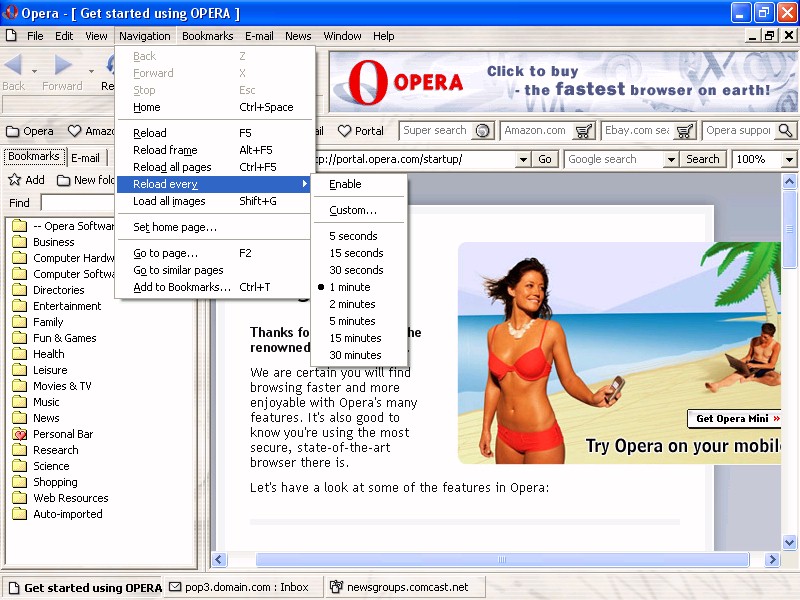Click the Add bookmark star icon
The height and width of the screenshot is (600, 800).
[x=16, y=180]
